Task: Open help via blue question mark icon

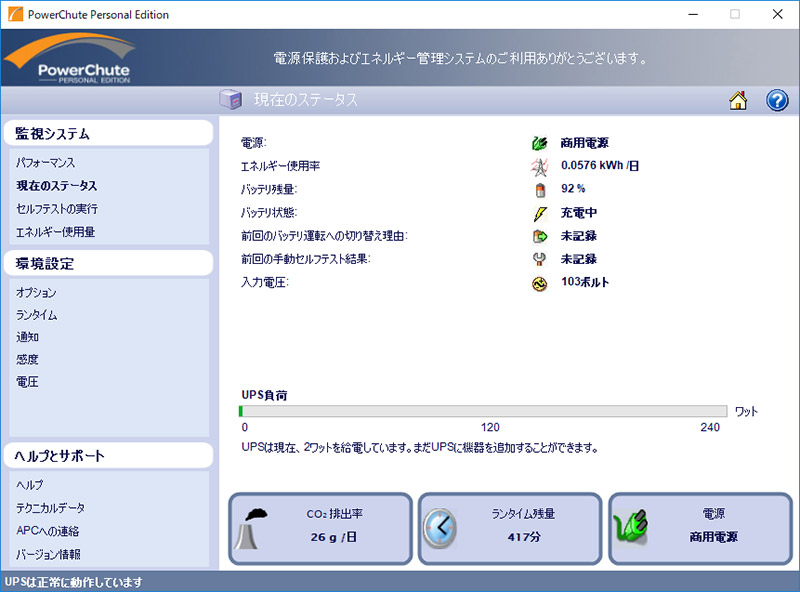Action: [777, 100]
